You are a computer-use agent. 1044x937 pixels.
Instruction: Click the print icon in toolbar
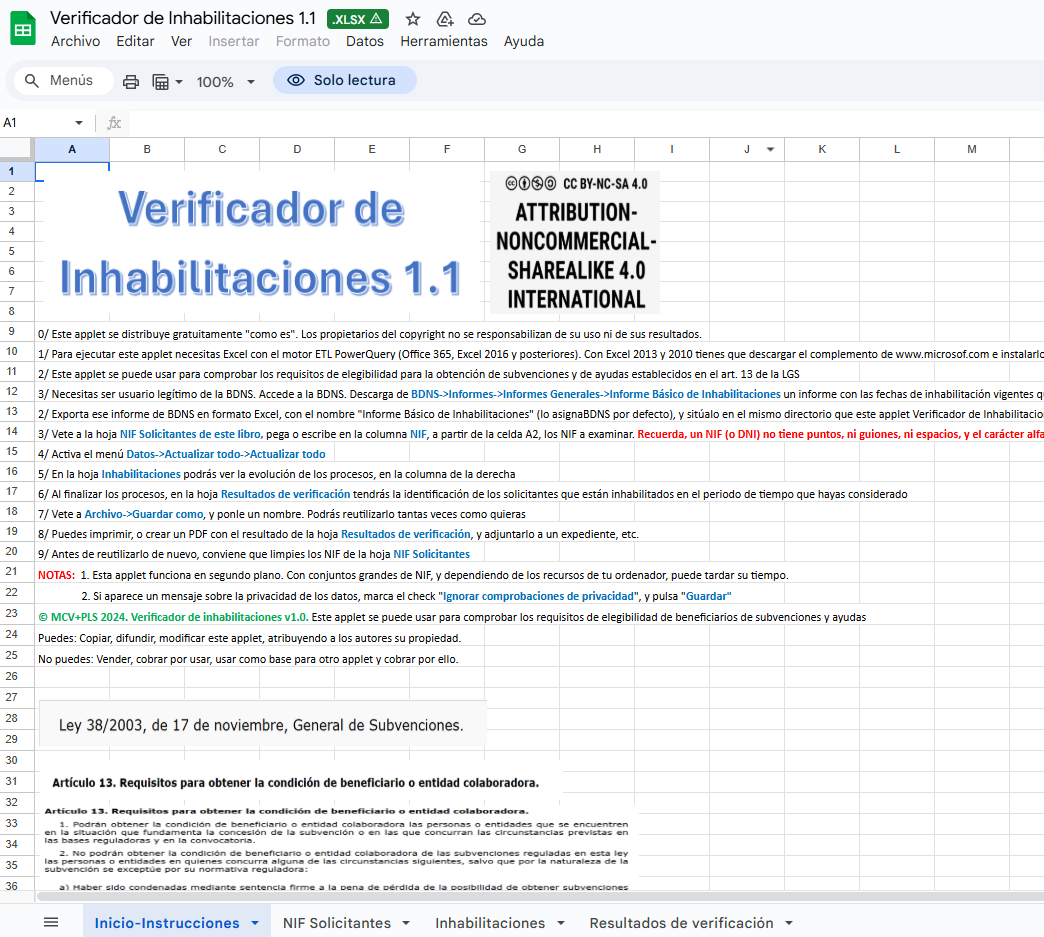(131, 82)
